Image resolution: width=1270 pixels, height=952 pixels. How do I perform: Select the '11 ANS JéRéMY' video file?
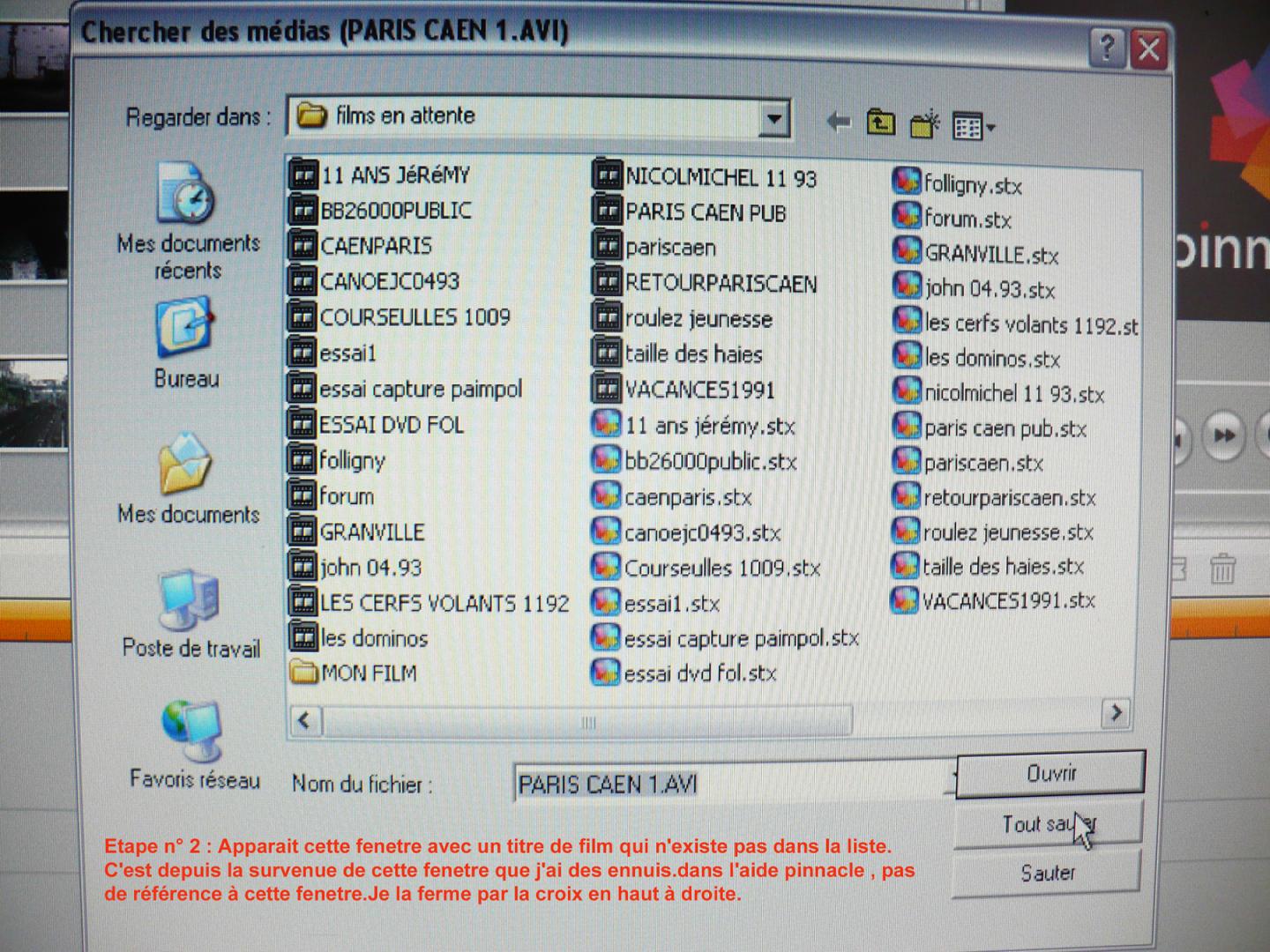[380, 175]
